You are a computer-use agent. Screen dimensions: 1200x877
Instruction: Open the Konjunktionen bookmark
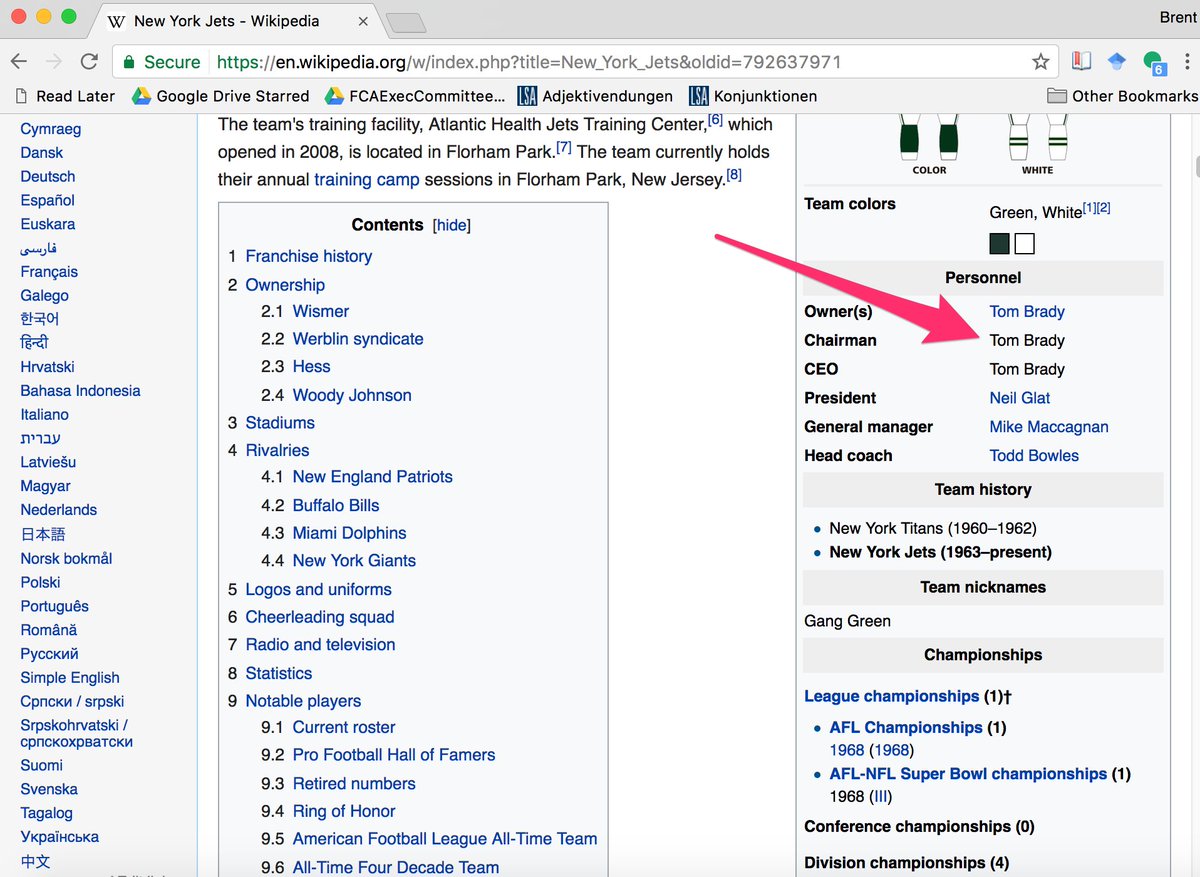click(x=753, y=96)
